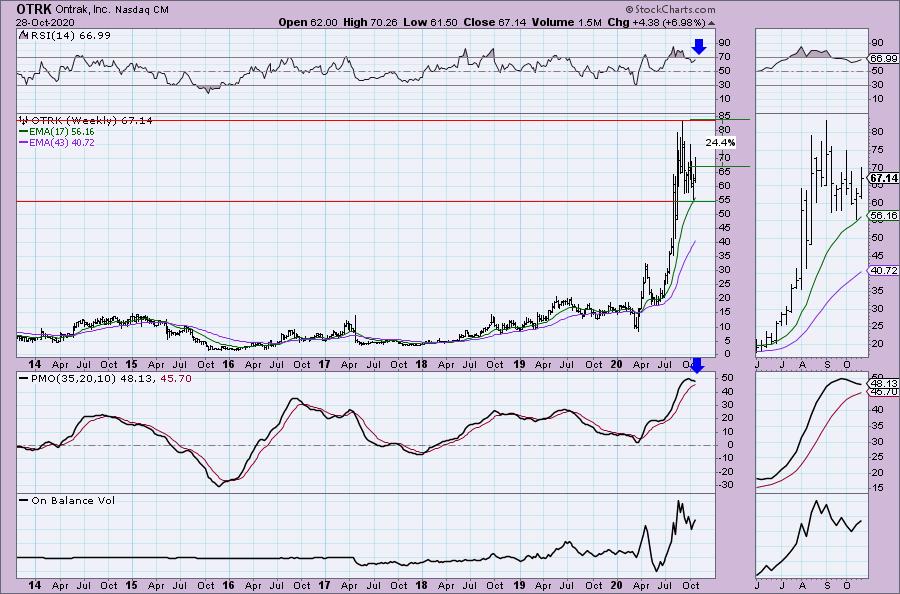Click the Chg +4.38 (+6.98%) value

coord(656,22)
